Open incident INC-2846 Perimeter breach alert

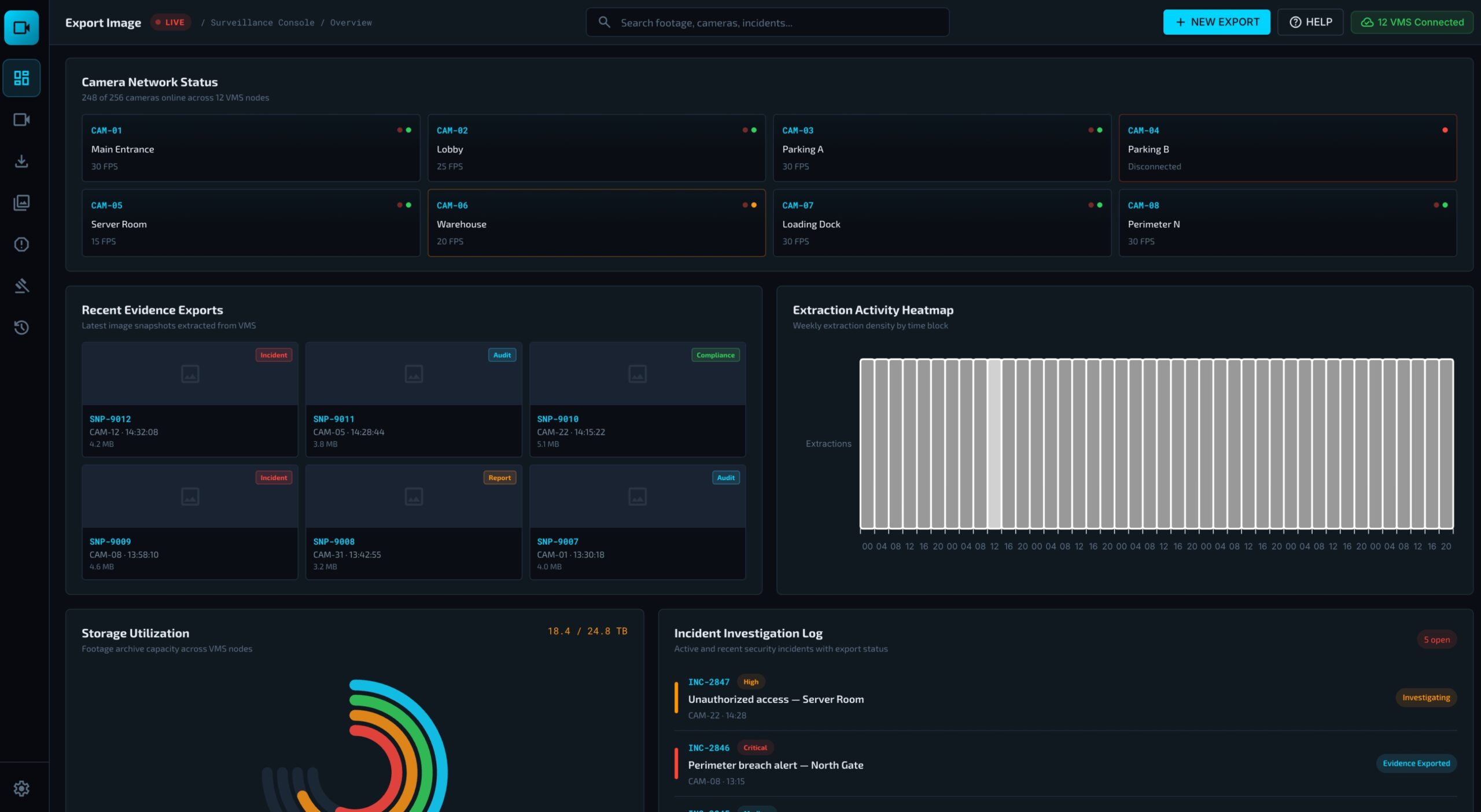pos(1066,764)
